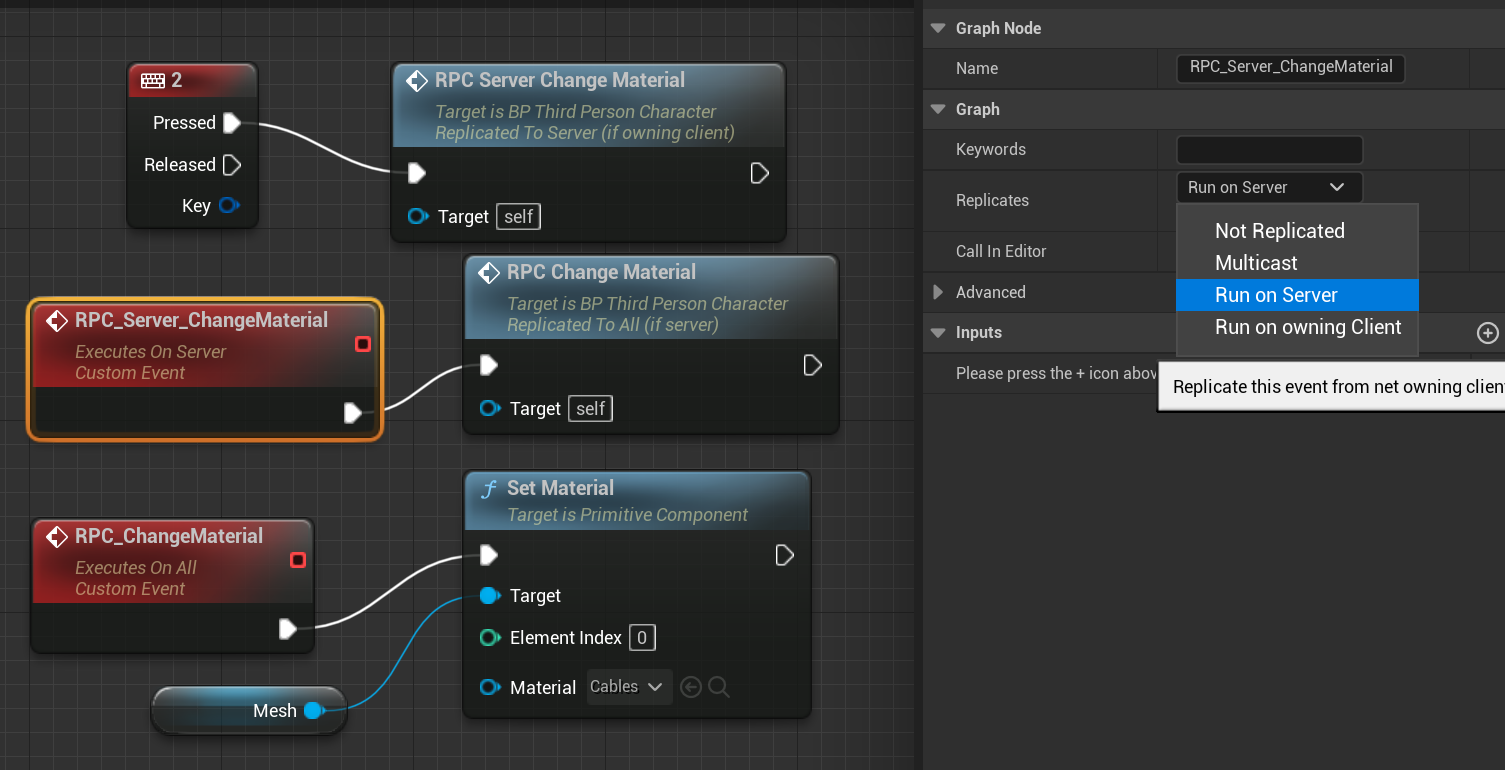Click red delegate pin on RPC_Server_ChangeMaterial event

click(363, 344)
